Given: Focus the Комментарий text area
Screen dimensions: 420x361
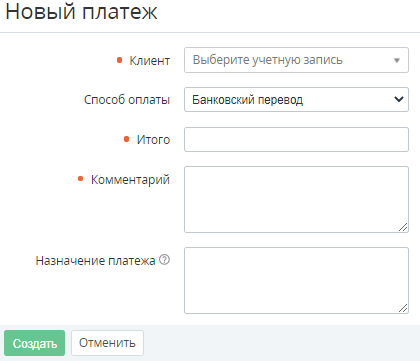Looking at the screenshot, I should point(296,199).
